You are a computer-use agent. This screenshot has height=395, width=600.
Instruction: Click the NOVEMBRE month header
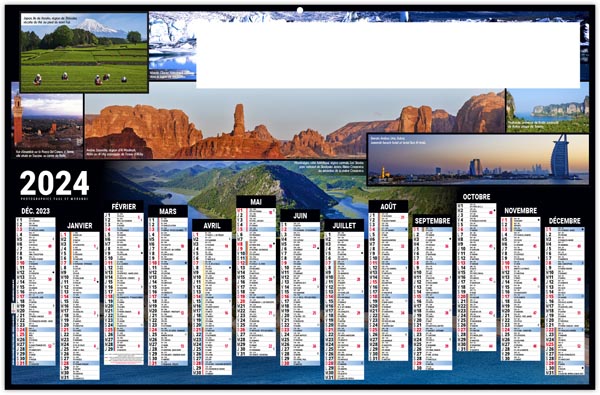point(520,211)
